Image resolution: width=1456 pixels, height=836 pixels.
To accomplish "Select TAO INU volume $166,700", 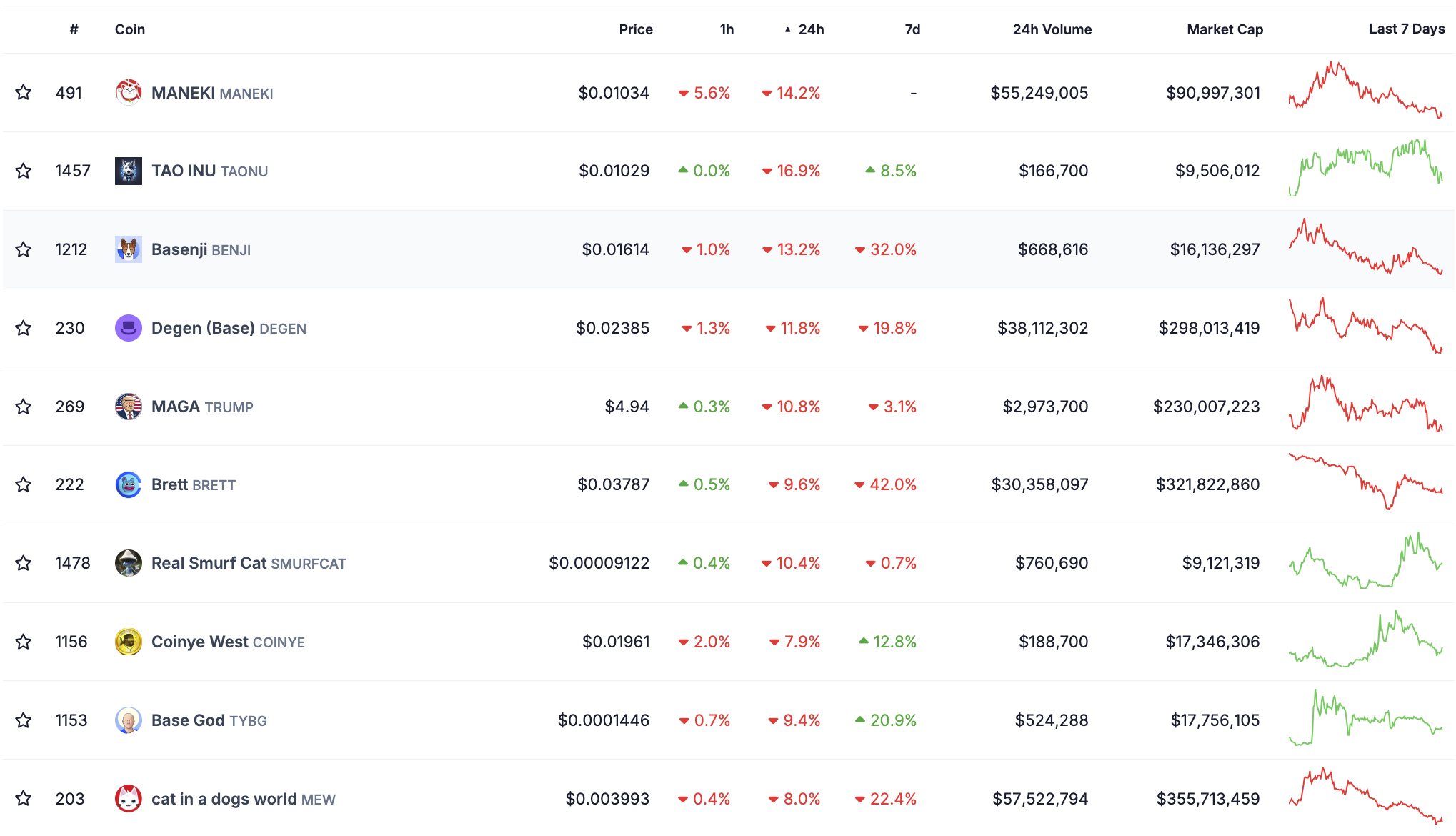I will pos(1054,171).
